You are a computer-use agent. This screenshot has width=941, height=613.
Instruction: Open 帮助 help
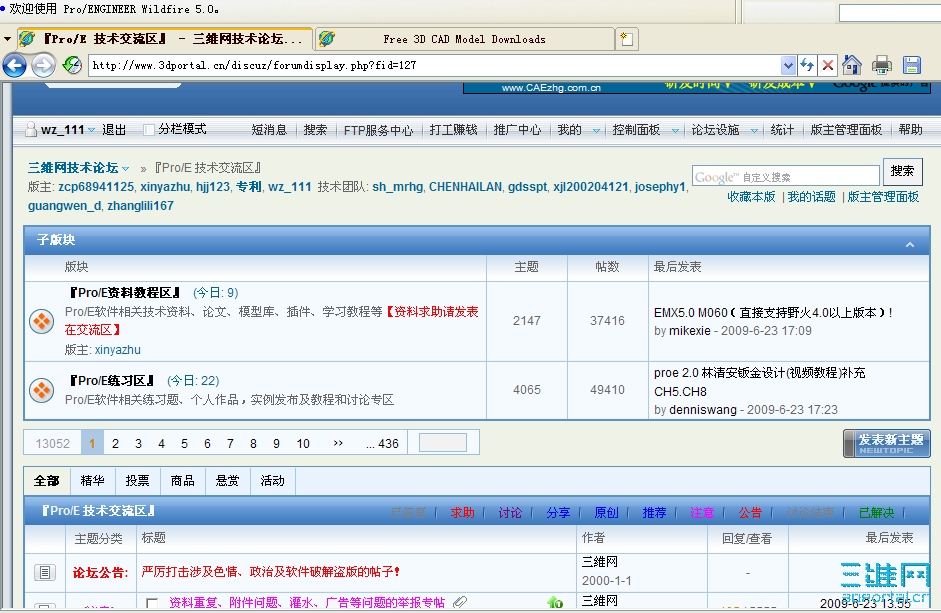click(910, 130)
